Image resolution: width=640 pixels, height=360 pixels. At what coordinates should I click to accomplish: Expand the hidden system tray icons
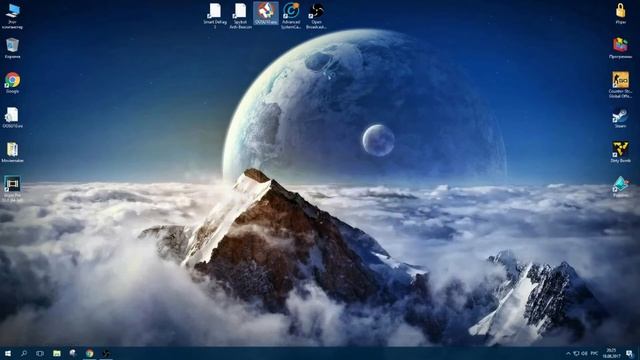coord(568,353)
